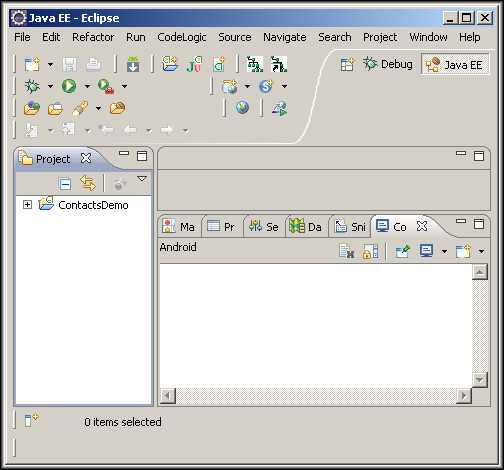Open the Refactor menu
Screen dimensions: 504x470
(x=93, y=37)
